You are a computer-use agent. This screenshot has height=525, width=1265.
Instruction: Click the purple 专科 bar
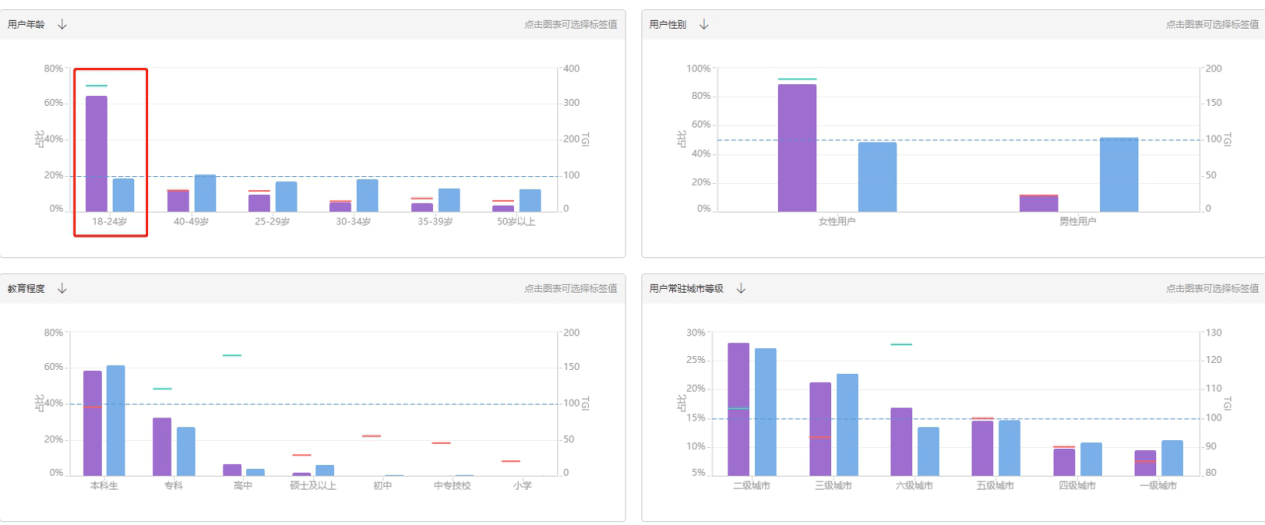click(162, 446)
